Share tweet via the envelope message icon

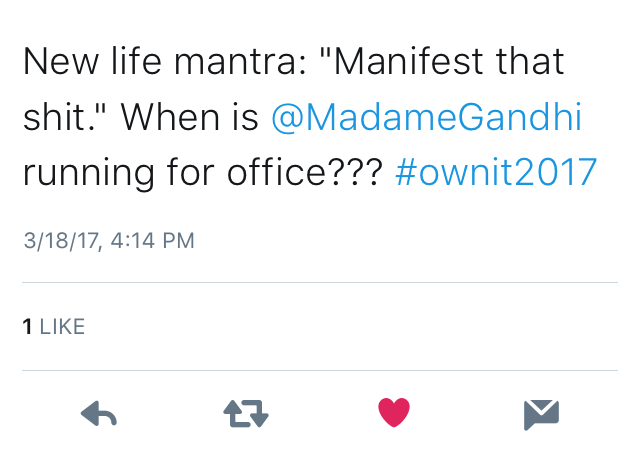[x=541, y=412]
